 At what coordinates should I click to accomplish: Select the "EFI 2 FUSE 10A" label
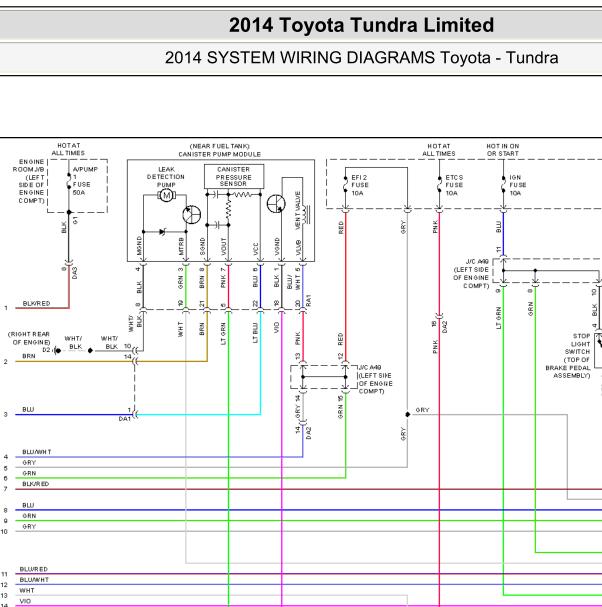[360, 185]
